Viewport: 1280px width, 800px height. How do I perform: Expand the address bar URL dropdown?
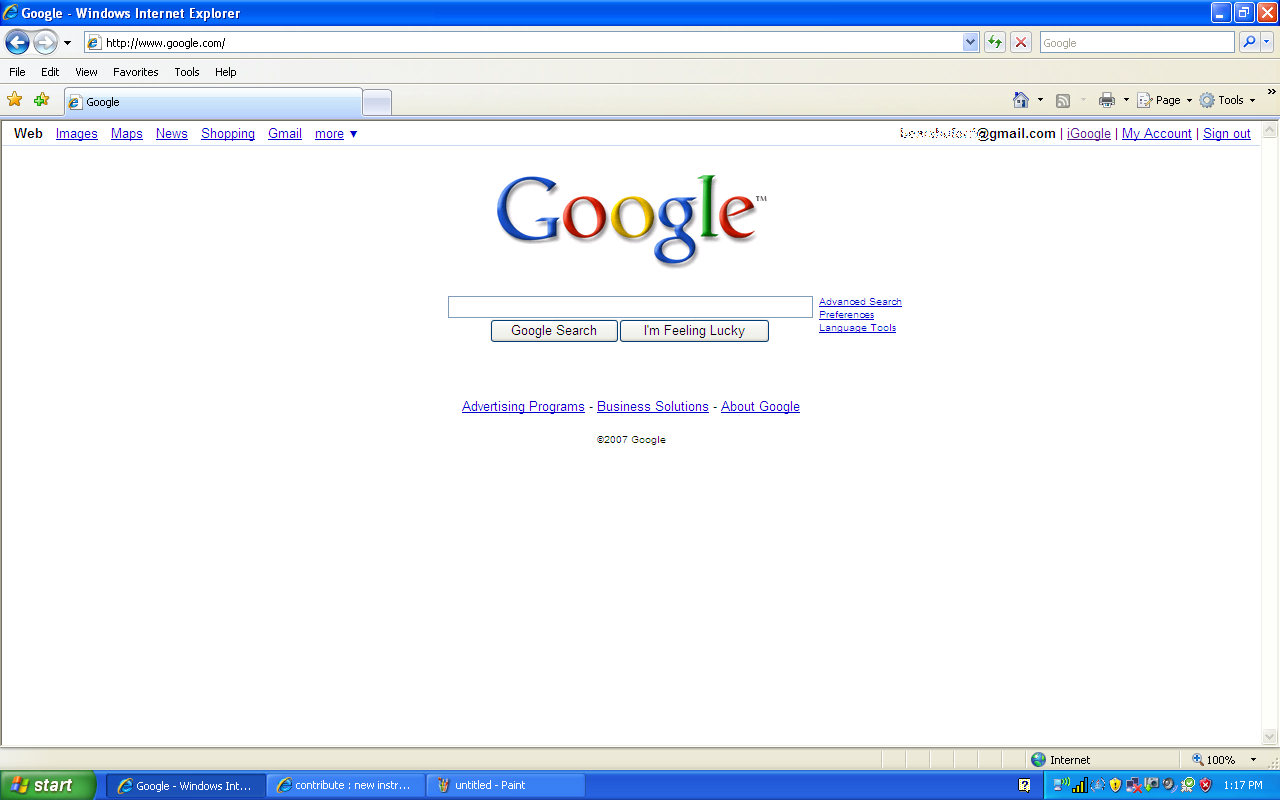[970, 42]
